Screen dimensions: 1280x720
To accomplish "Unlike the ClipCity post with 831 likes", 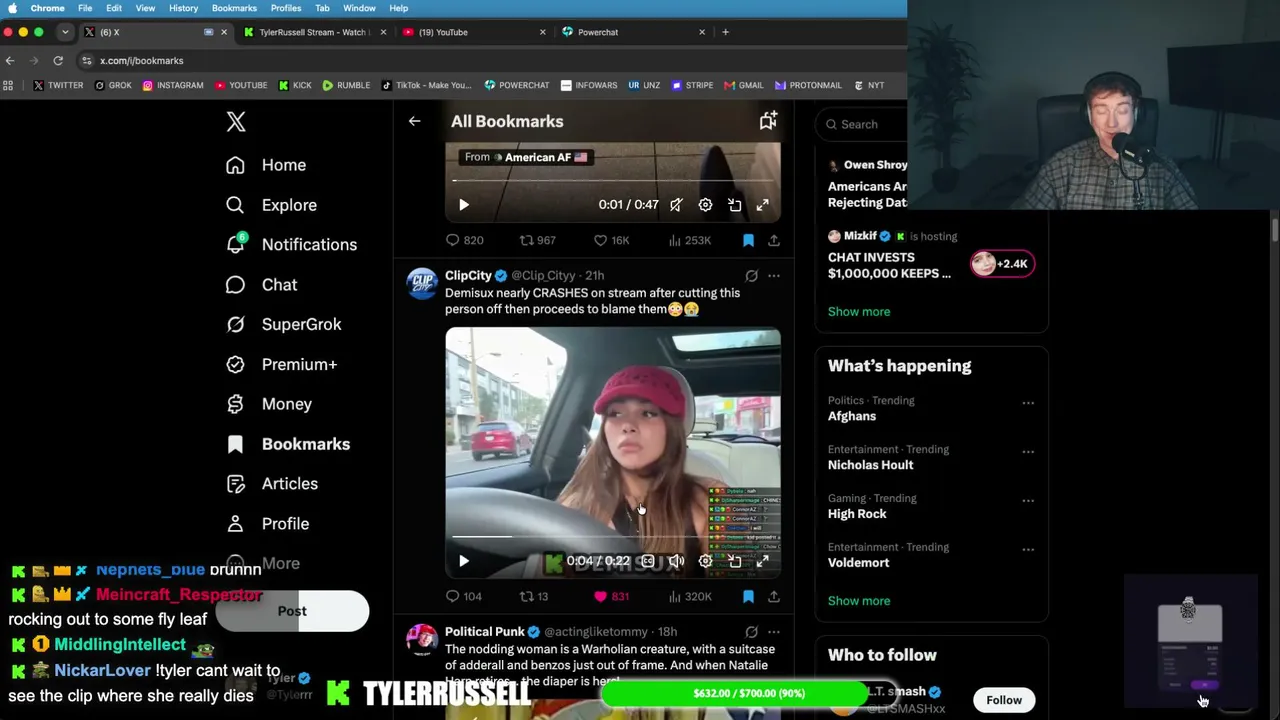I will coord(611,597).
